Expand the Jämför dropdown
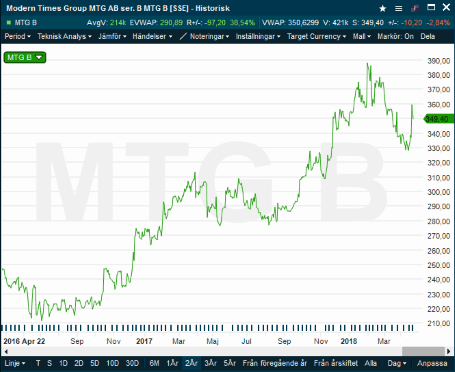The width and height of the screenshot is (455, 372). (x=112, y=36)
